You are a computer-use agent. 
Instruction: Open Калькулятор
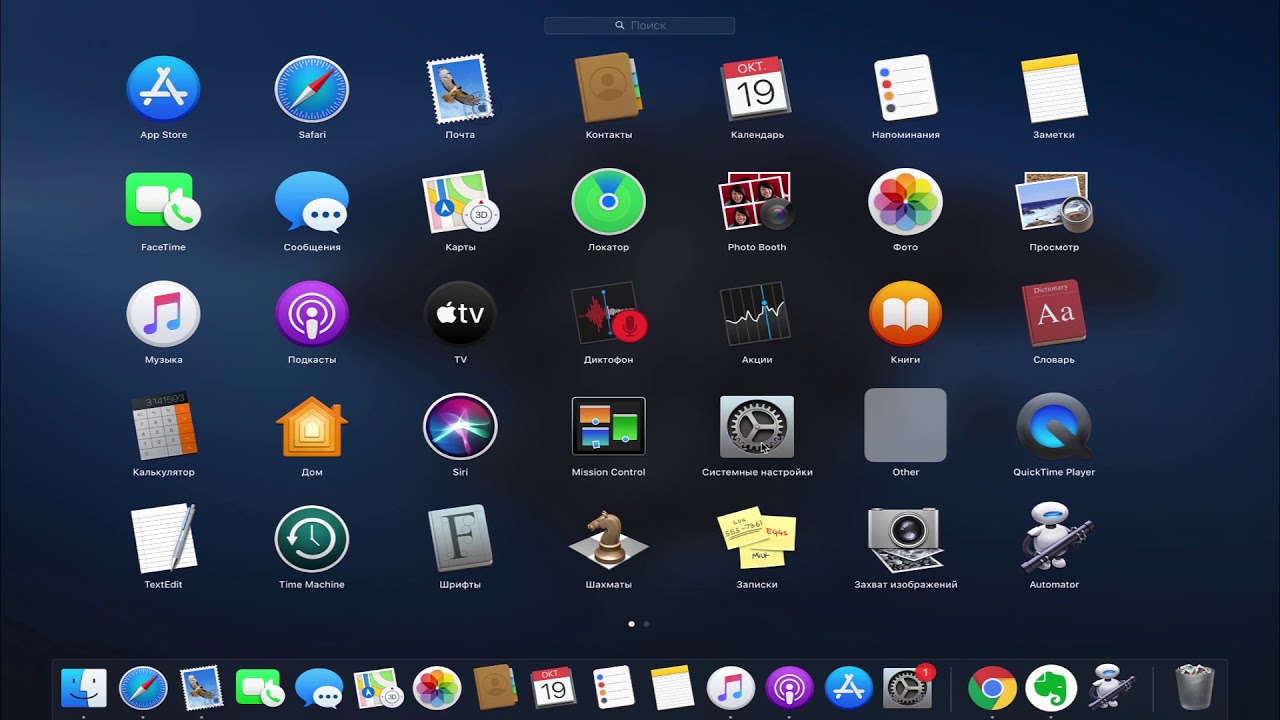(163, 427)
